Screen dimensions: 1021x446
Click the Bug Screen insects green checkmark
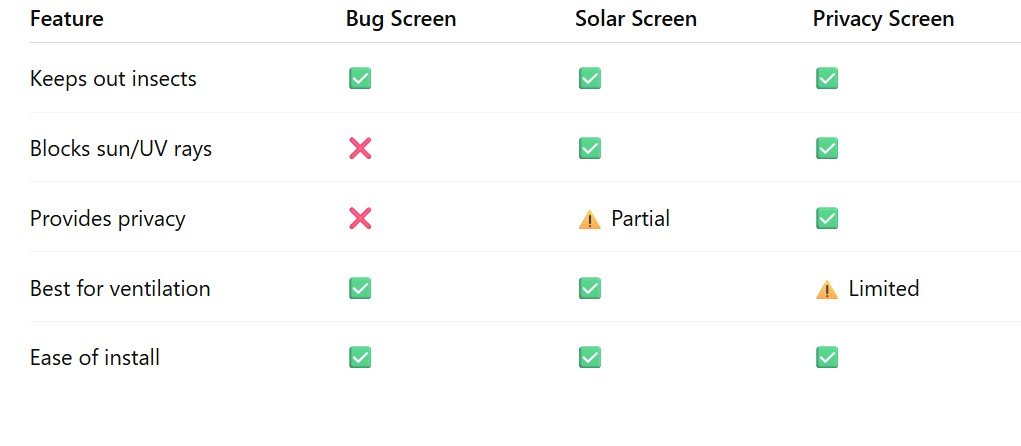point(359,78)
